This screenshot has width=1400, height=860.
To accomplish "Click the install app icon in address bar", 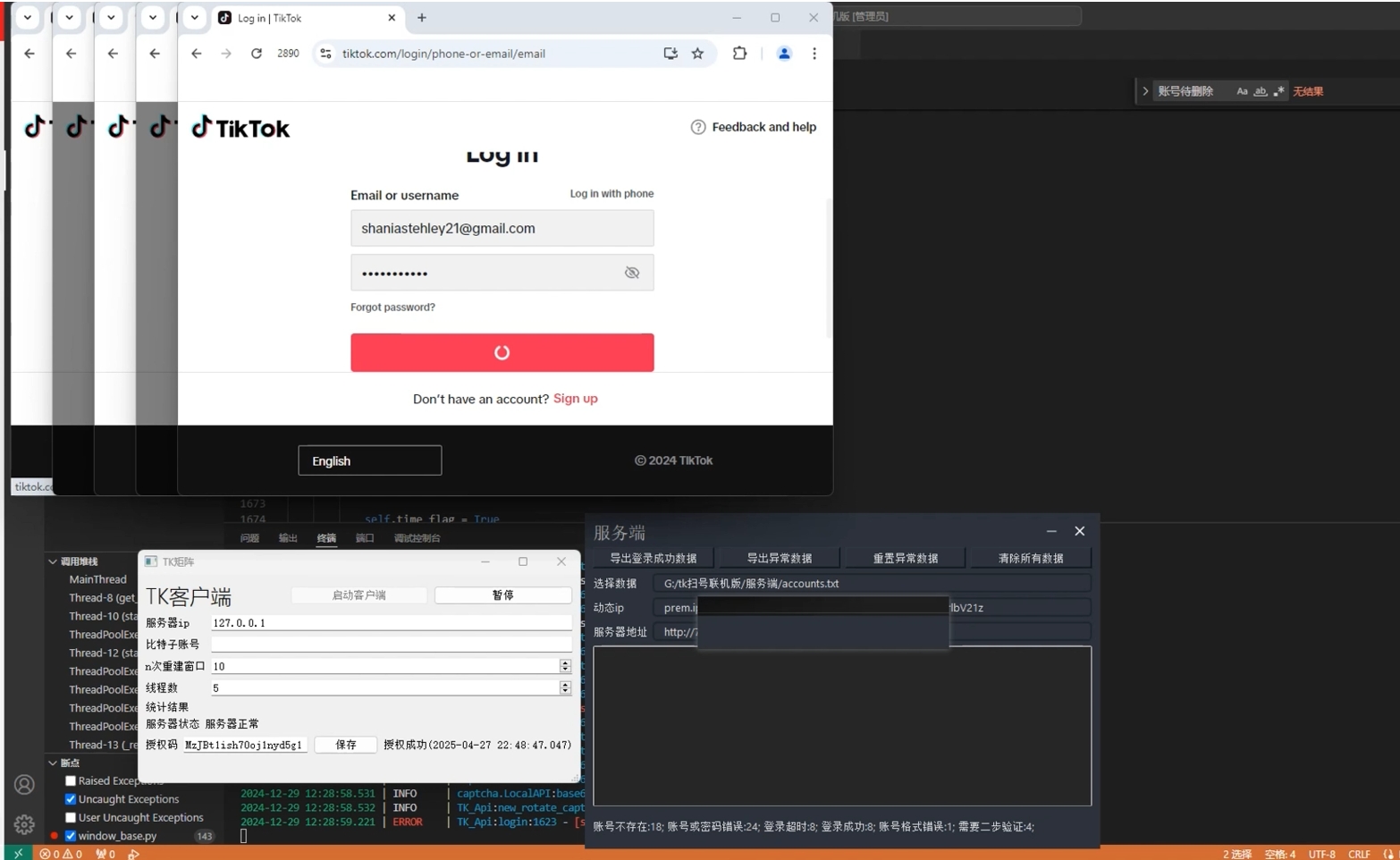I will [x=670, y=54].
